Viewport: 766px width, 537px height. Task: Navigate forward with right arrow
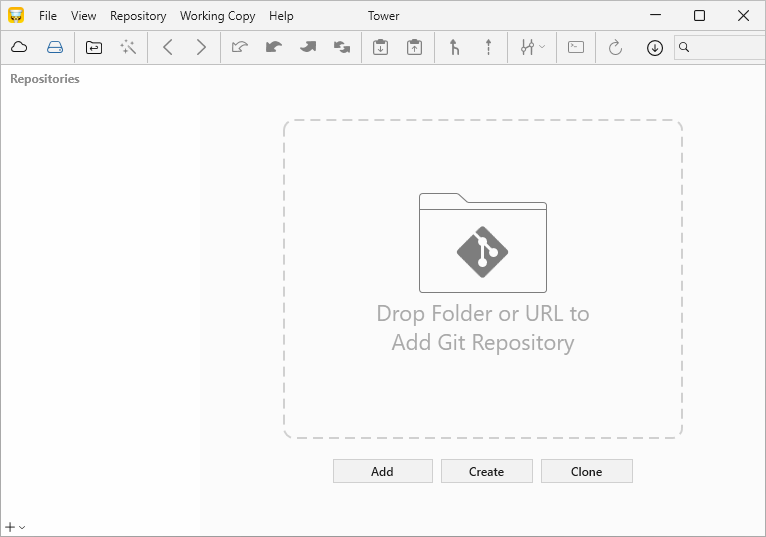201,47
